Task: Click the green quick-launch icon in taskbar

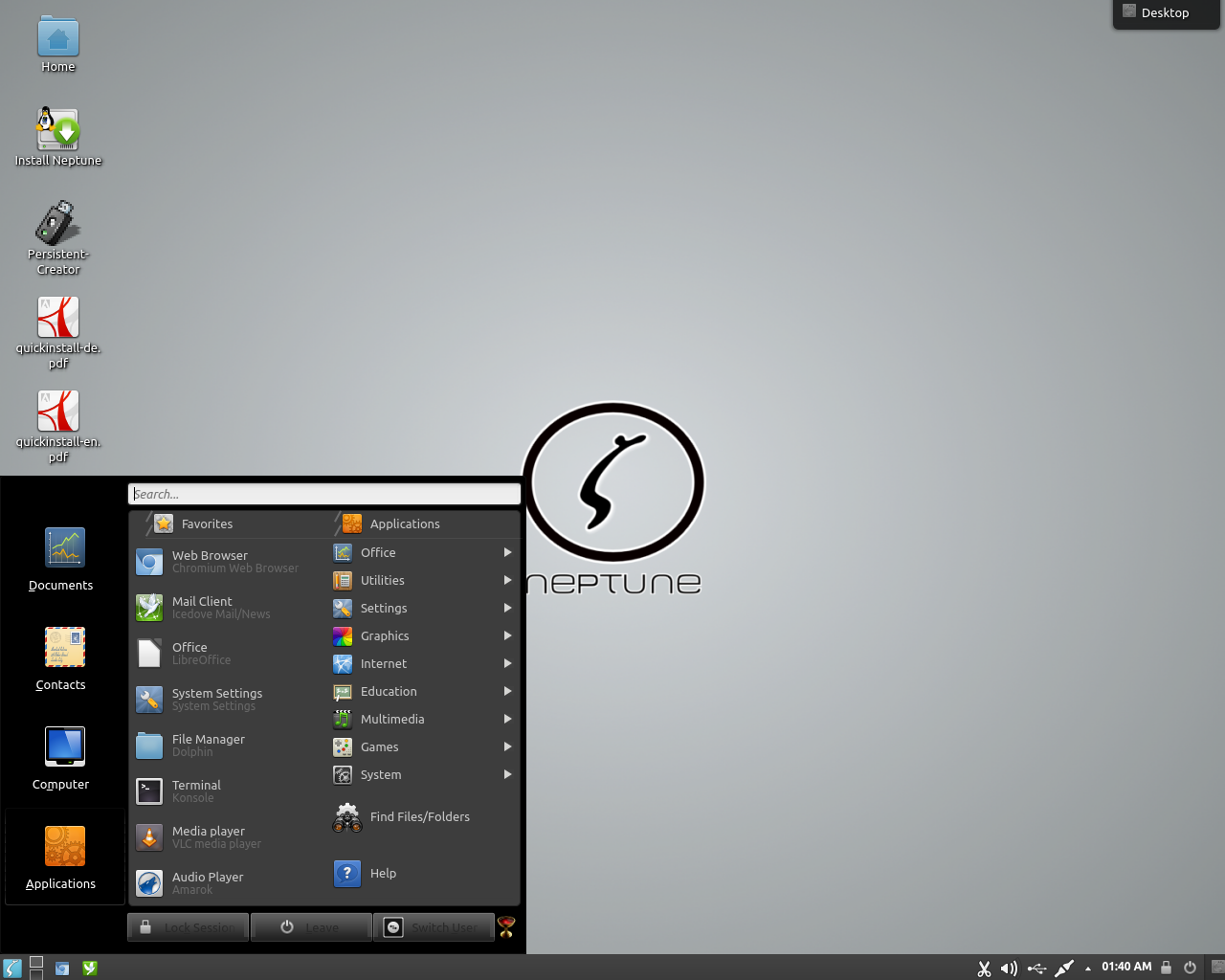Action: pos(90,968)
